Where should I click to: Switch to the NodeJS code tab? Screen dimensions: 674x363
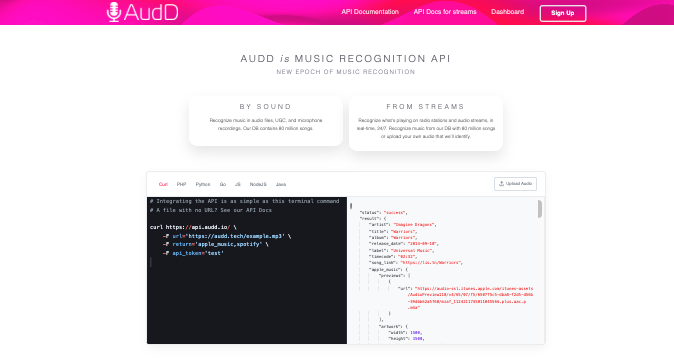pos(258,184)
